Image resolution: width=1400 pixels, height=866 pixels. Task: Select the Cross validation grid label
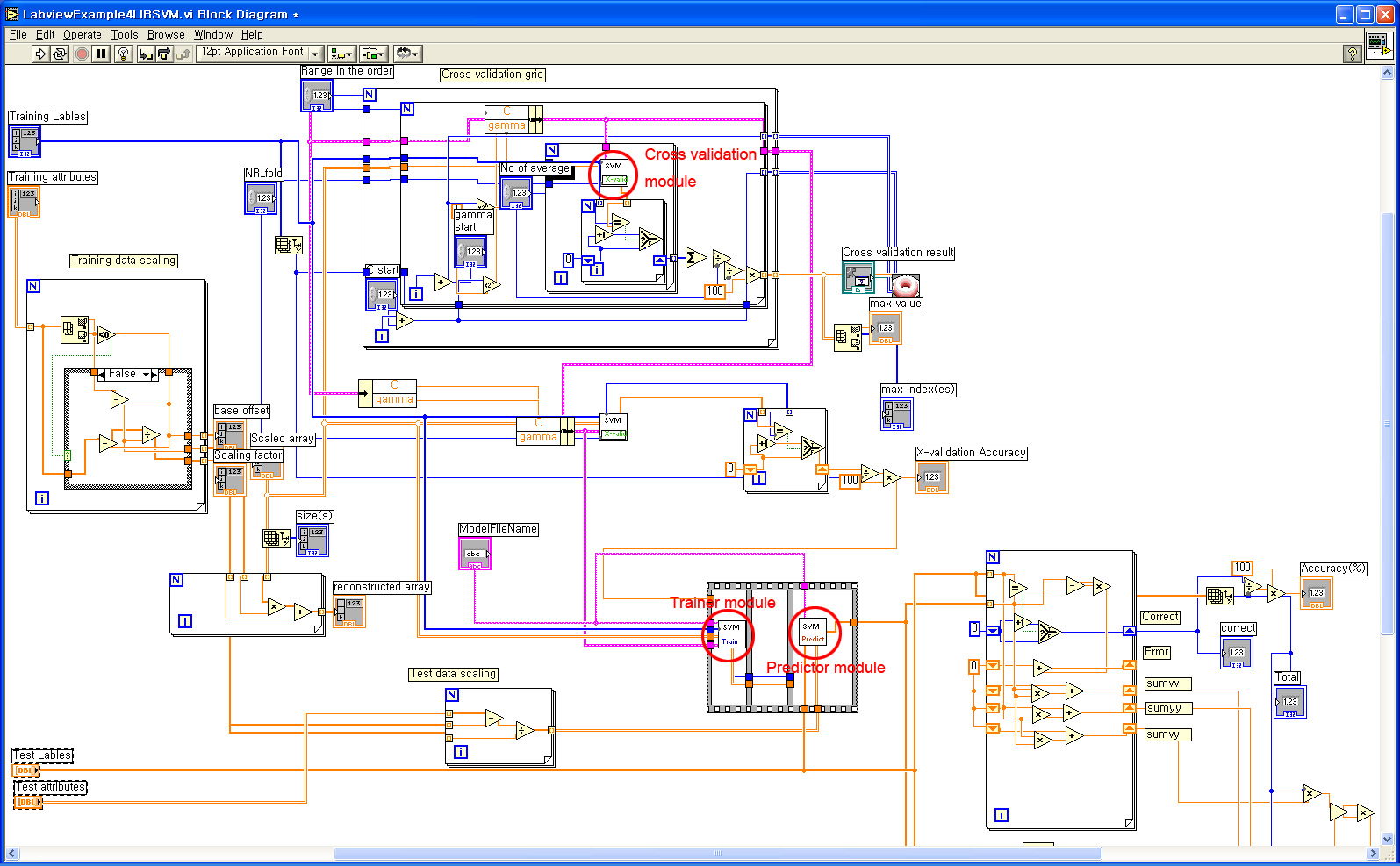point(492,75)
